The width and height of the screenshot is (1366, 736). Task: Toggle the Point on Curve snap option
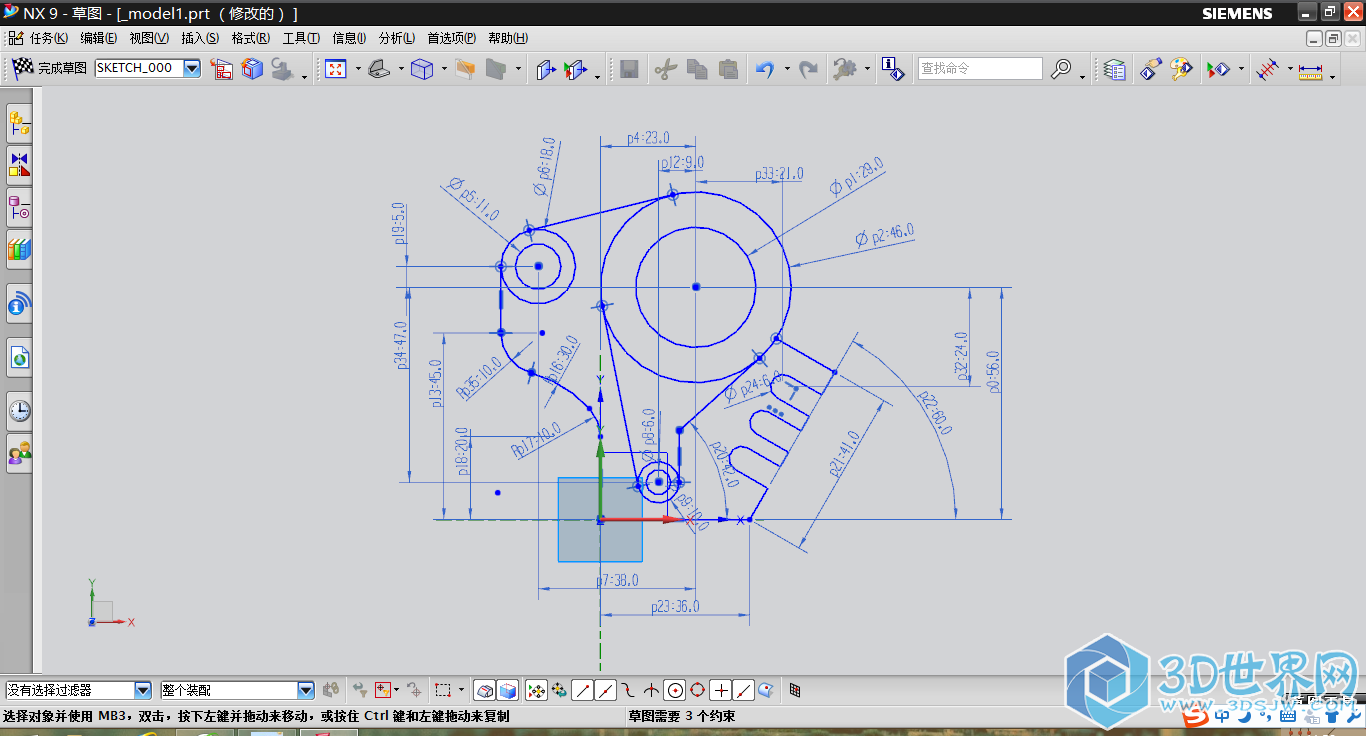744,690
